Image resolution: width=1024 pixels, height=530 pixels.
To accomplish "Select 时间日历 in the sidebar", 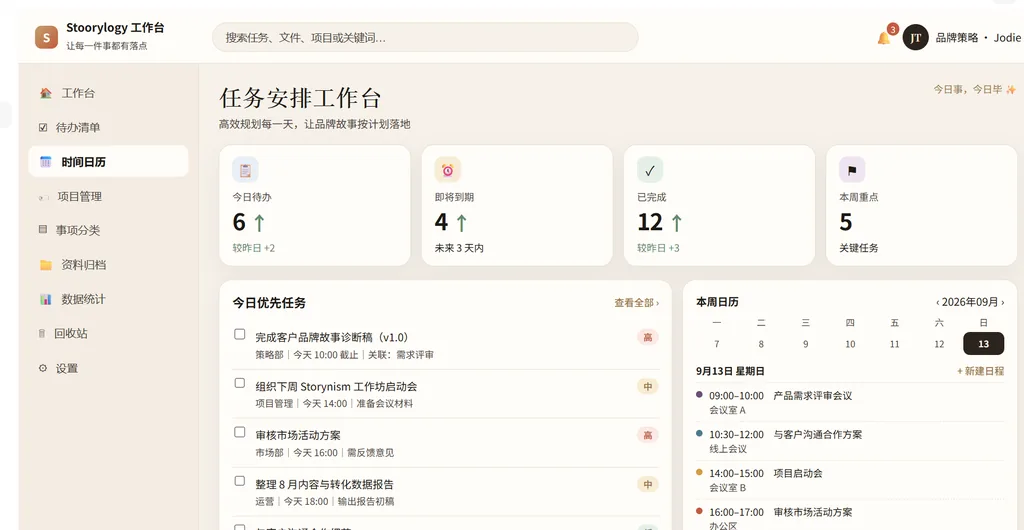I will 108,161.
